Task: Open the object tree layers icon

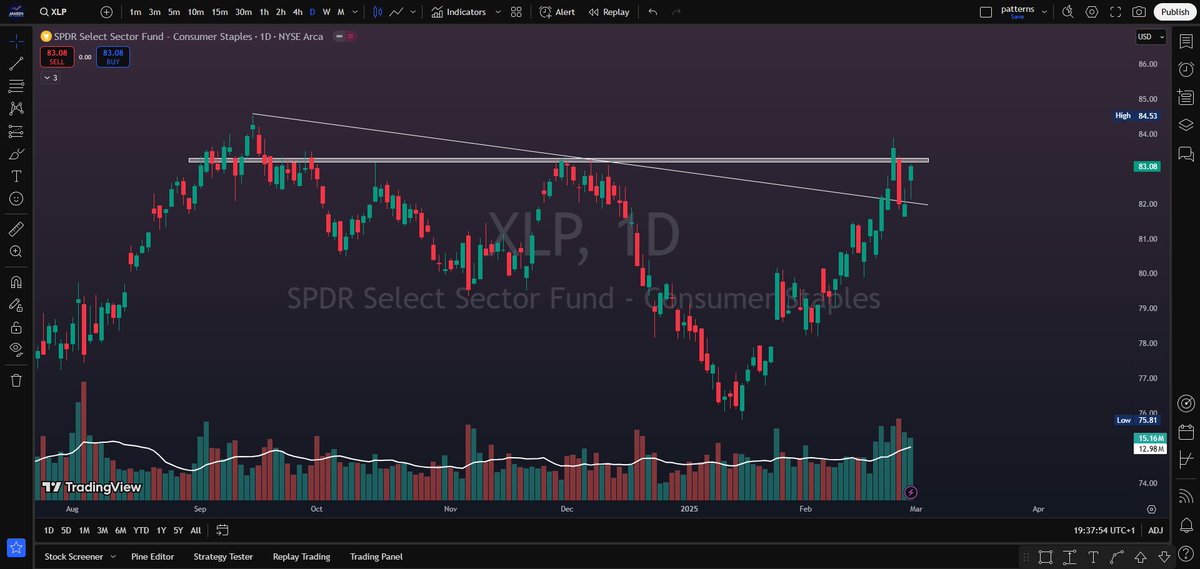Action: point(1186,125)
